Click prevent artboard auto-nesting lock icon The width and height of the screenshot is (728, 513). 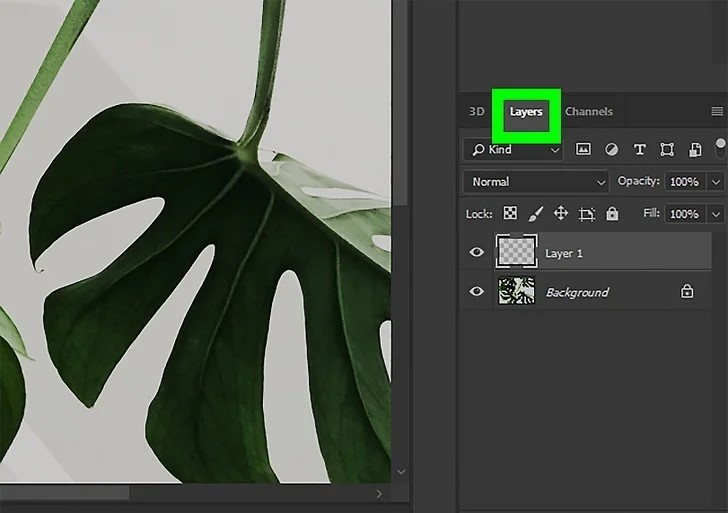tap(587, 214)
